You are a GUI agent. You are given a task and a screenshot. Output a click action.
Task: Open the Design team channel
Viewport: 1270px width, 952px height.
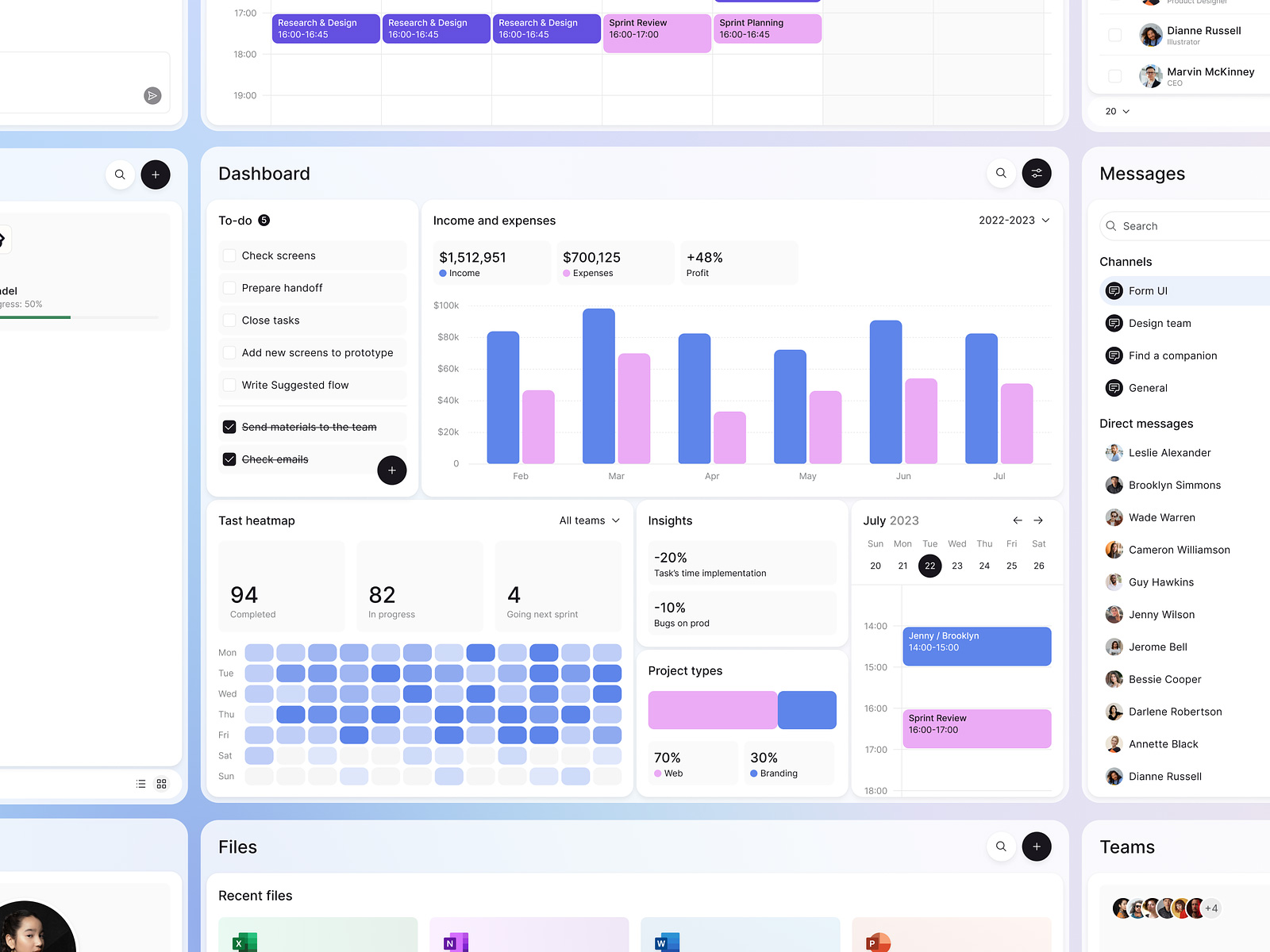(x=1160, y=323)
